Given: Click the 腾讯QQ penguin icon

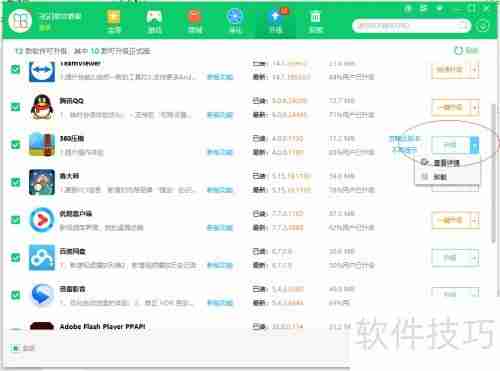Looking at the screenshot, I should pos(42,107).
